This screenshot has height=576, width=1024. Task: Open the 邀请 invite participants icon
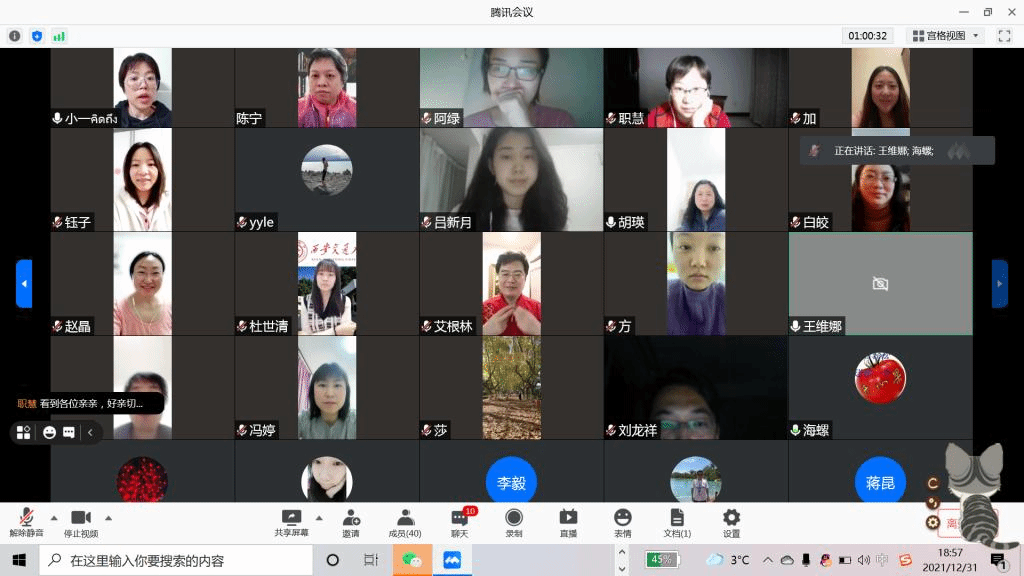[x=351, y=523]
